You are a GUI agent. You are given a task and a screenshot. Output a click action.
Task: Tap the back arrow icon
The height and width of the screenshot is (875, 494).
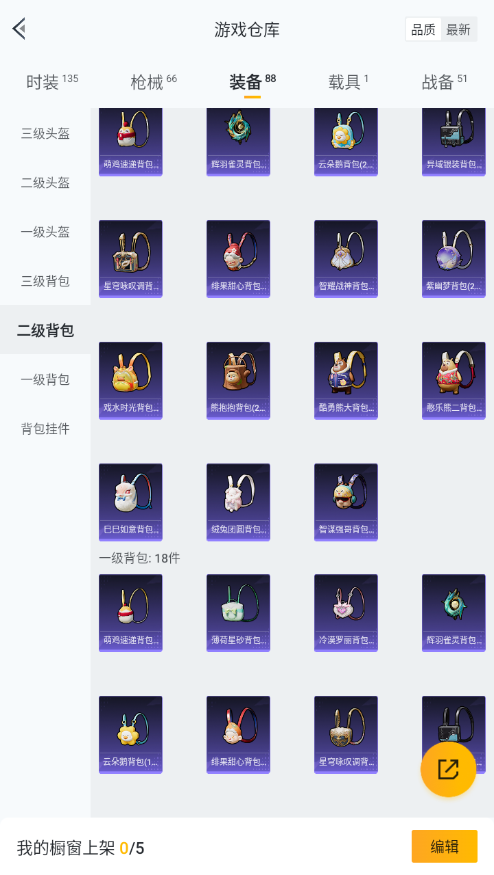20,29
